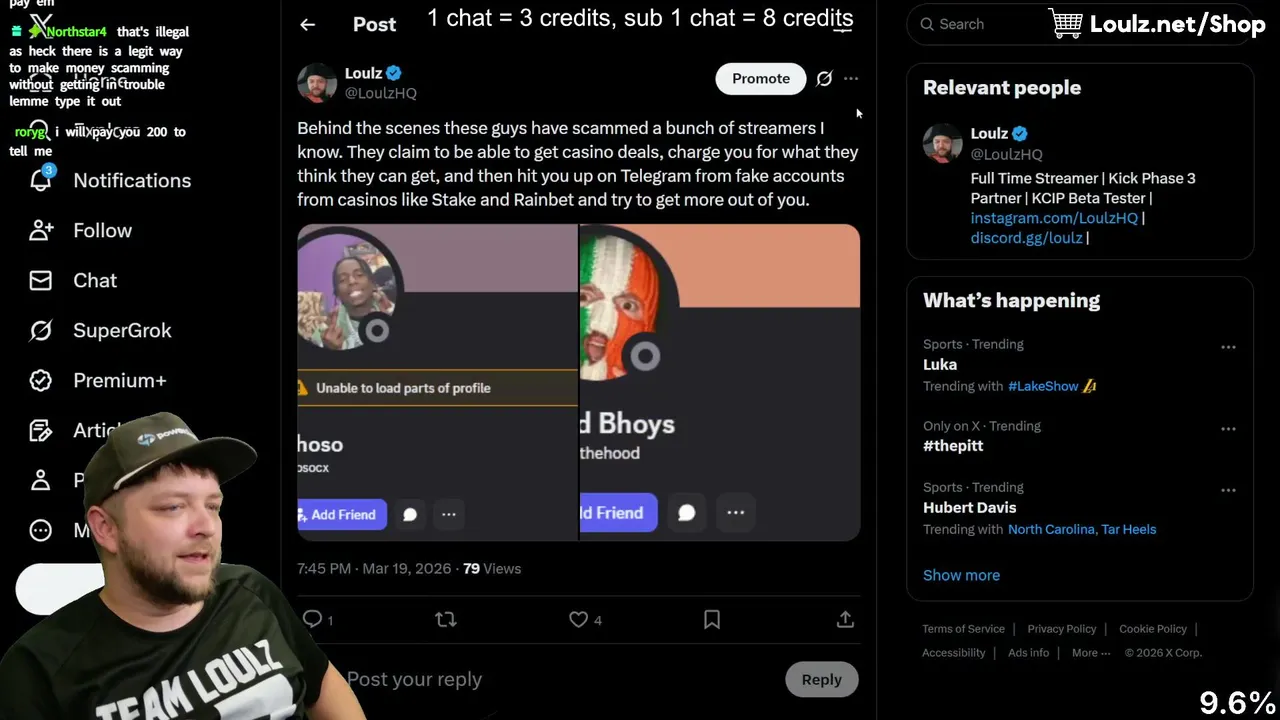Repost using the retweet icon
This screenshot has height=720, width=1280.
(x=446, y=620)
